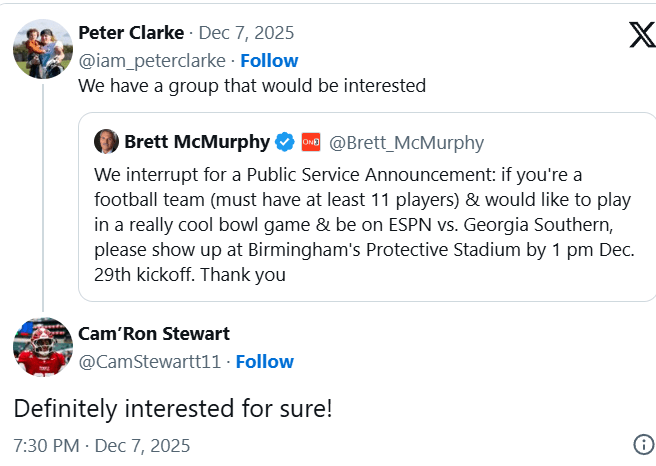Image resolution: width=656 pixels, height=466 pixels.
Task: Click Brett McMurphy's small avatar
Action: [106, 141]
